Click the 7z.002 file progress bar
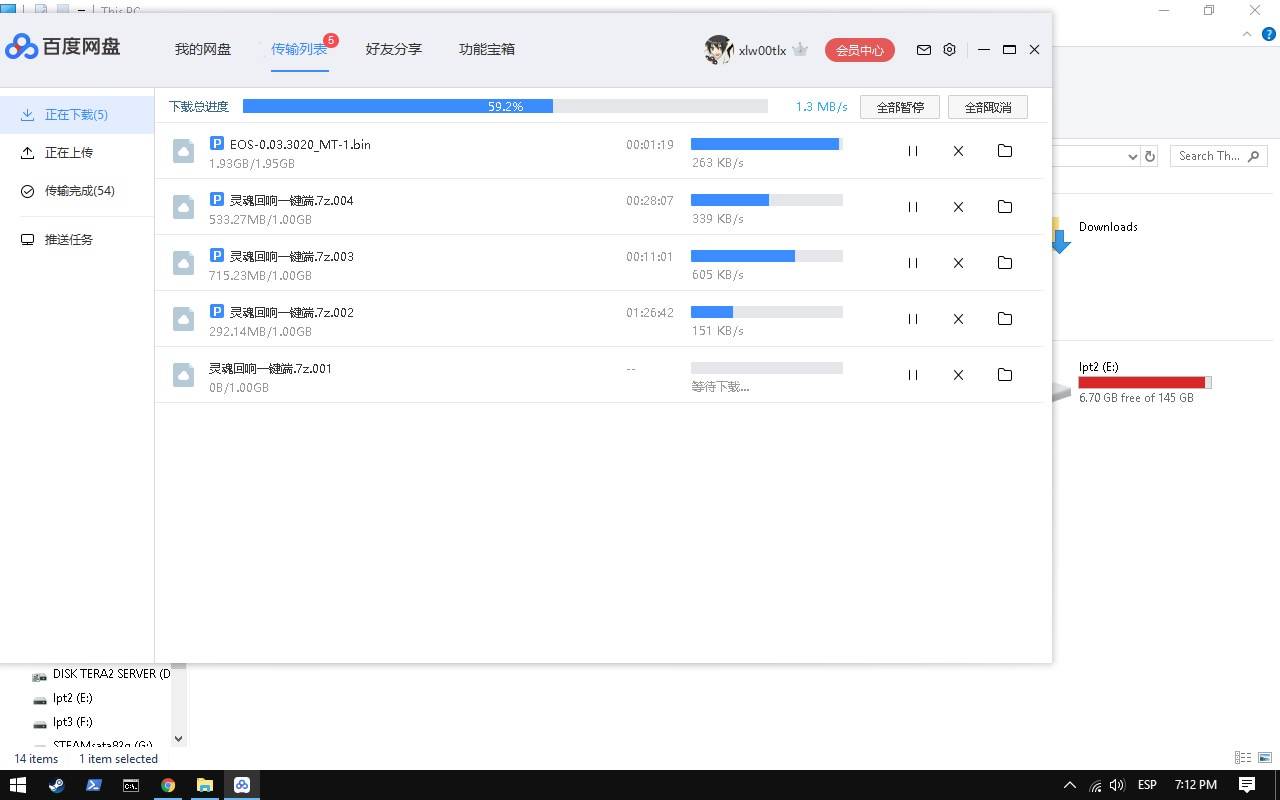 [x=767, y=312]
